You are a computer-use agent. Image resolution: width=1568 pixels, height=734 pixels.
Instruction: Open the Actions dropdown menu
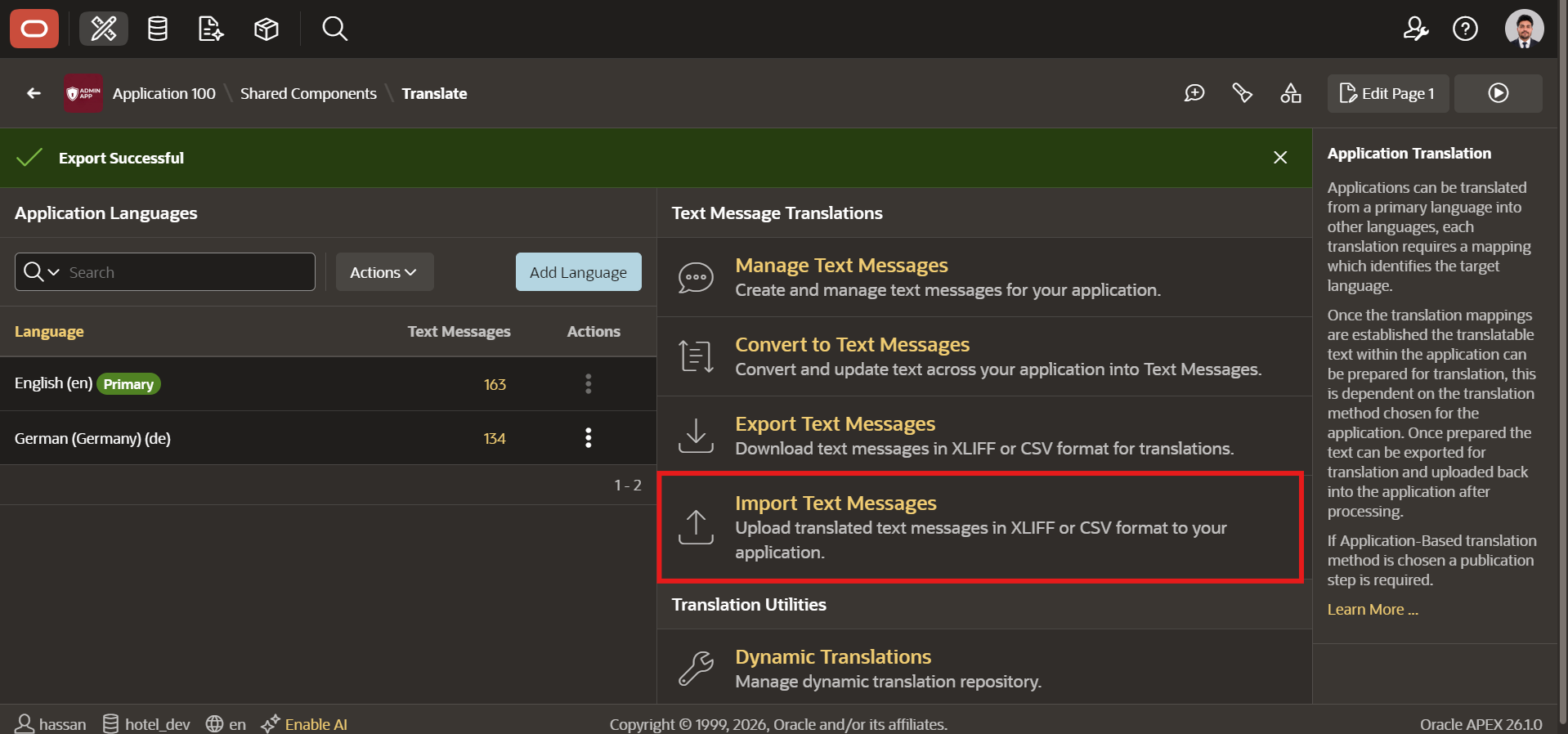(x=384, y=272)
